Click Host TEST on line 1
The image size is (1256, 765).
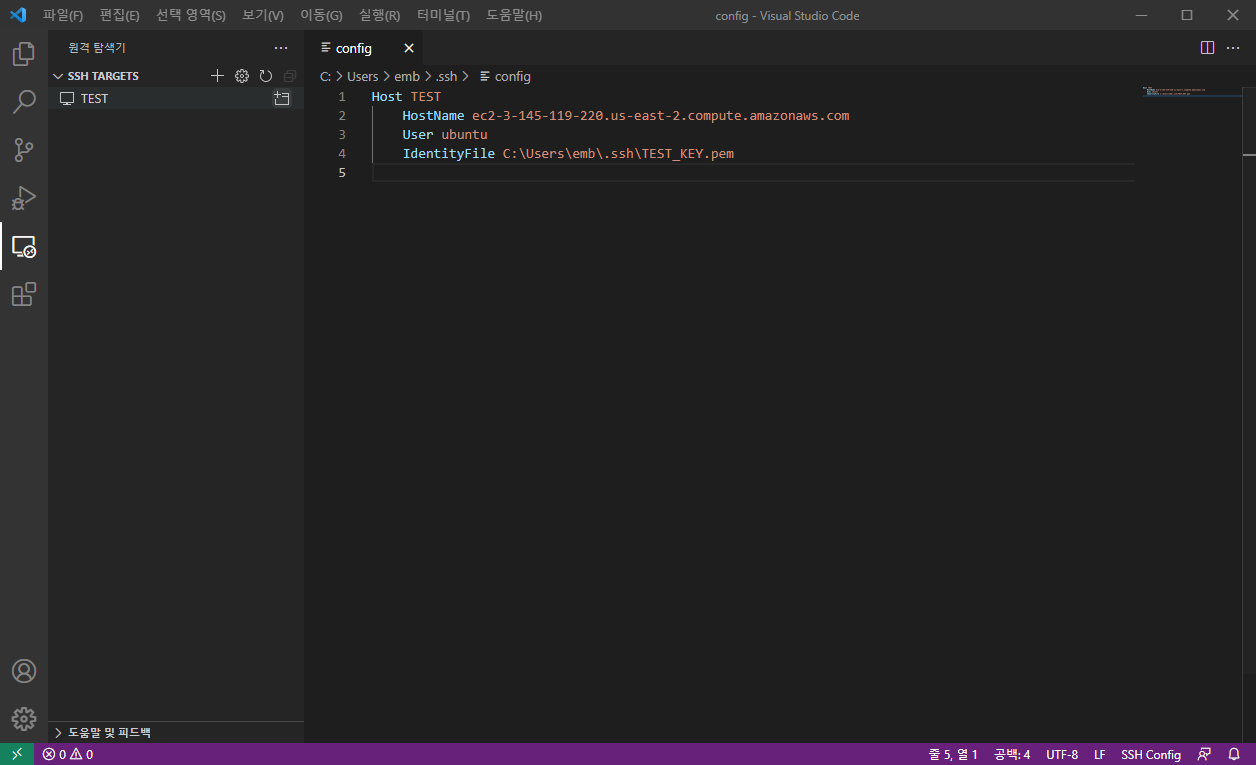[406, 97]
